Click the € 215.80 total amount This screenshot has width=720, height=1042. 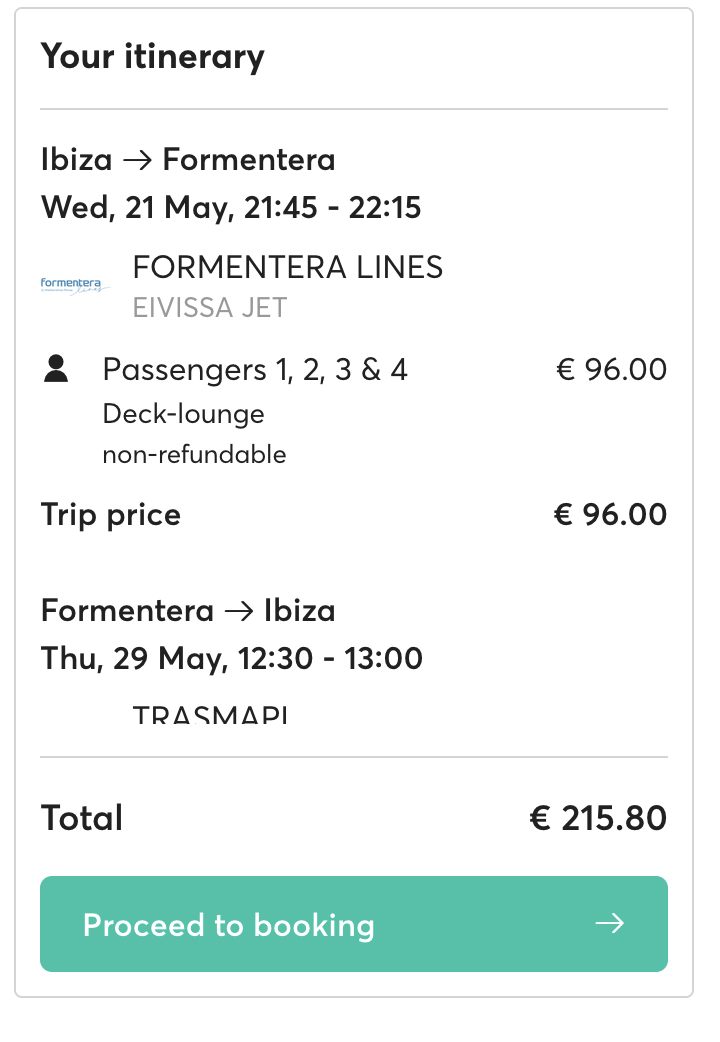(598, 818)
